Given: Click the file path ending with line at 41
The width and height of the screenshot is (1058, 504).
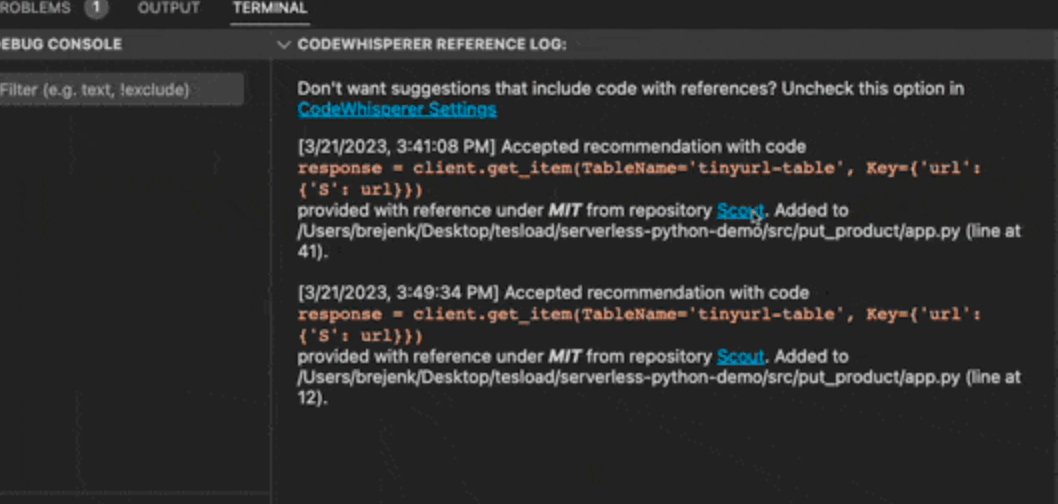Looking at the screenshot, I should (x=659, y=242).
